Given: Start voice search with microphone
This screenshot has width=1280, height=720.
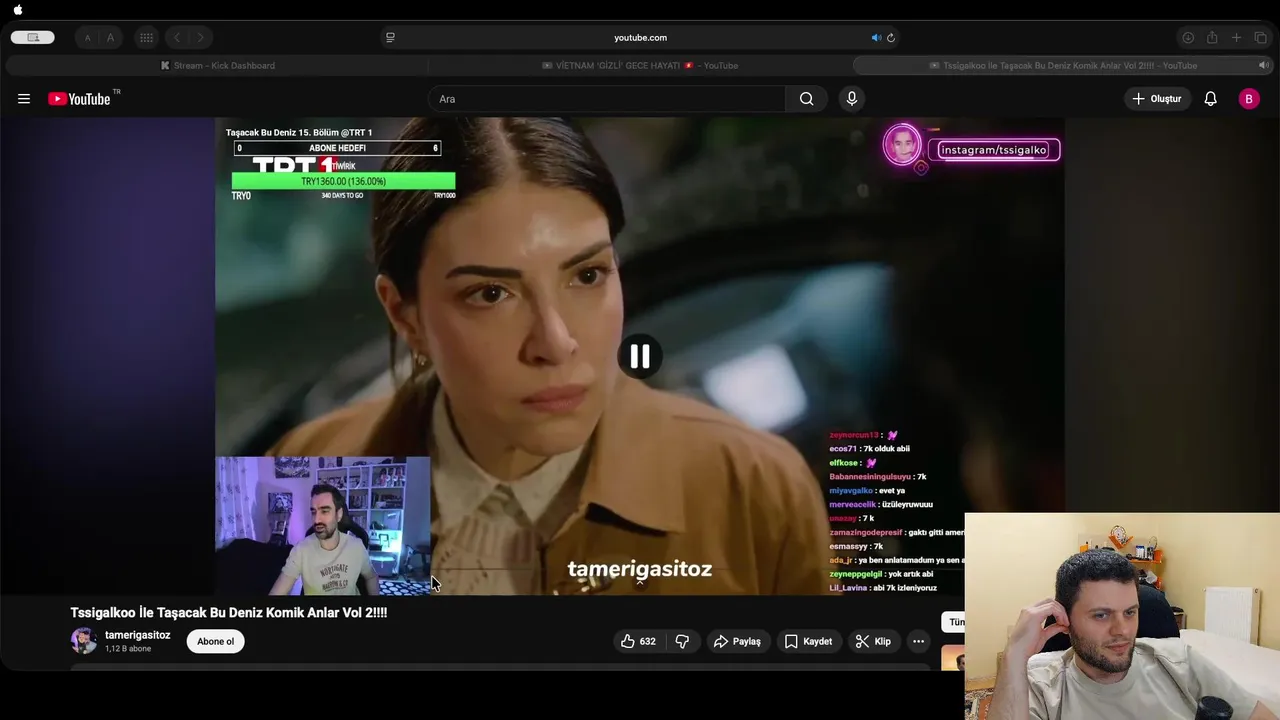Looking at the screenshot, I should click(852, 99).
